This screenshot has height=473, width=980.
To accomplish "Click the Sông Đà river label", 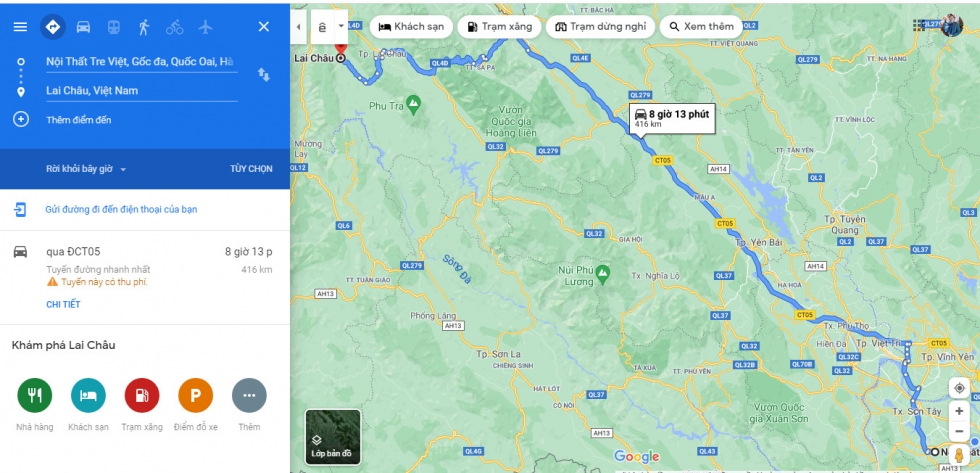I will tap(458, 269).
